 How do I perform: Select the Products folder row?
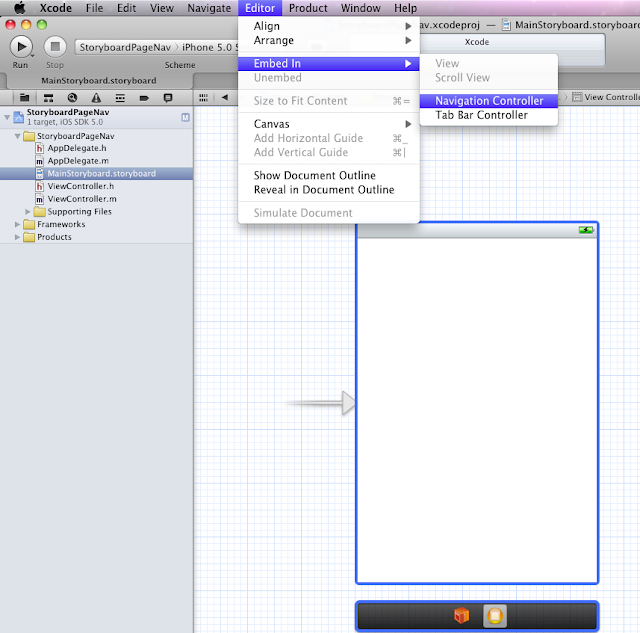point(96,237)
